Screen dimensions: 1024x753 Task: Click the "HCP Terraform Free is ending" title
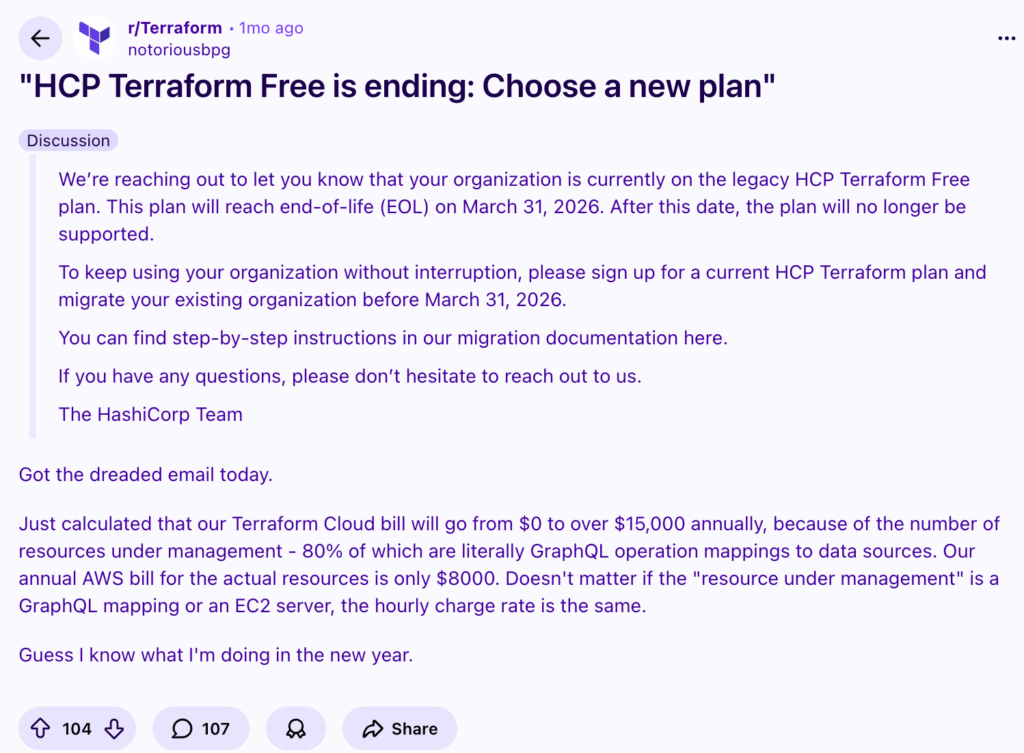click(x=398, y=87)
